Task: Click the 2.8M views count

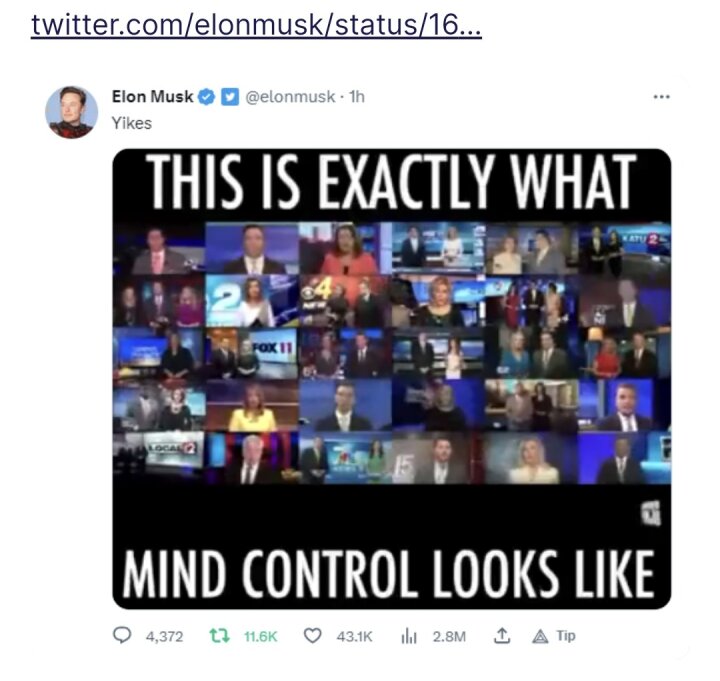Action: (449, 636)
